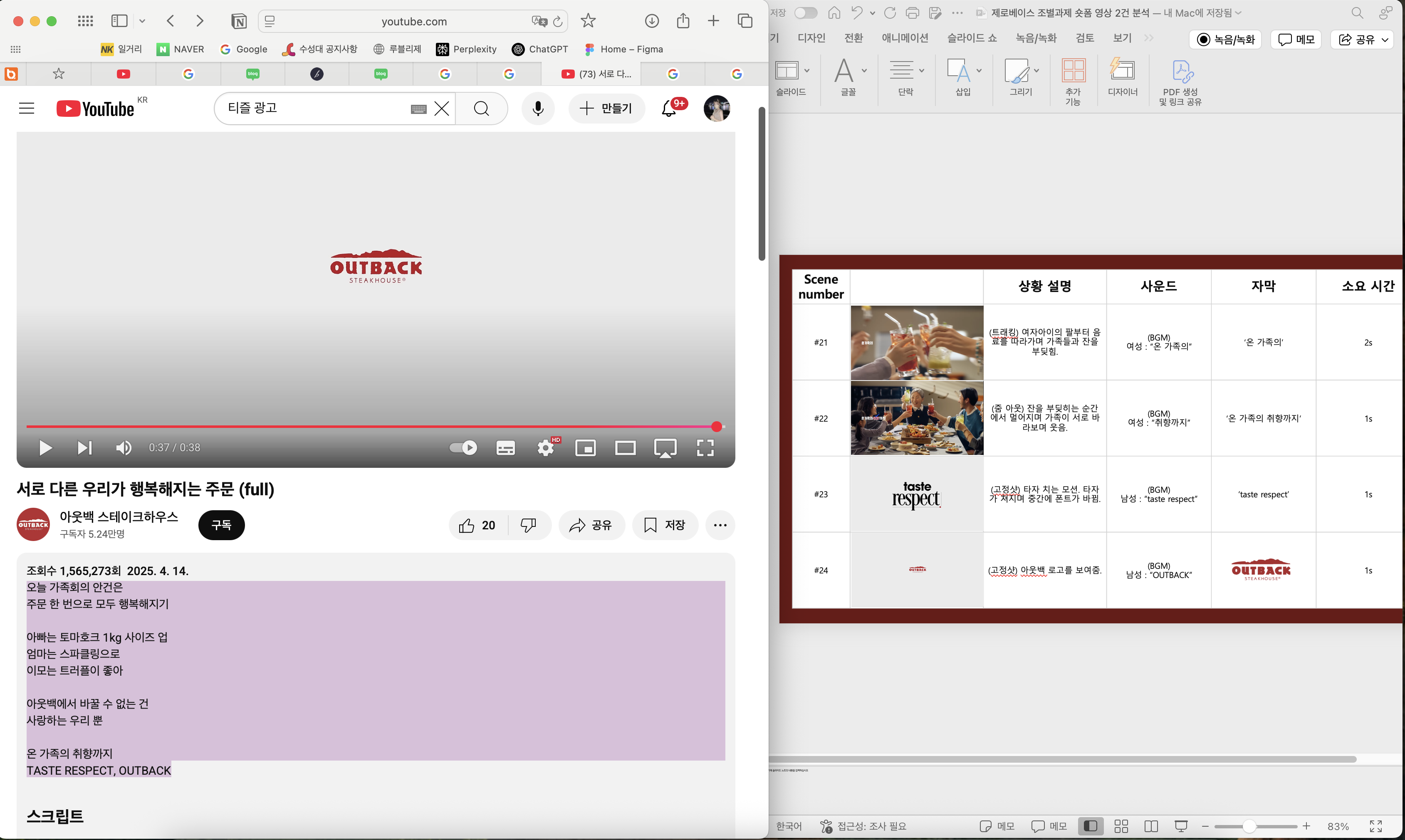Switch to slide sorter view in status bar
Screen dimensions: 1405x840
click(1121, 826)
